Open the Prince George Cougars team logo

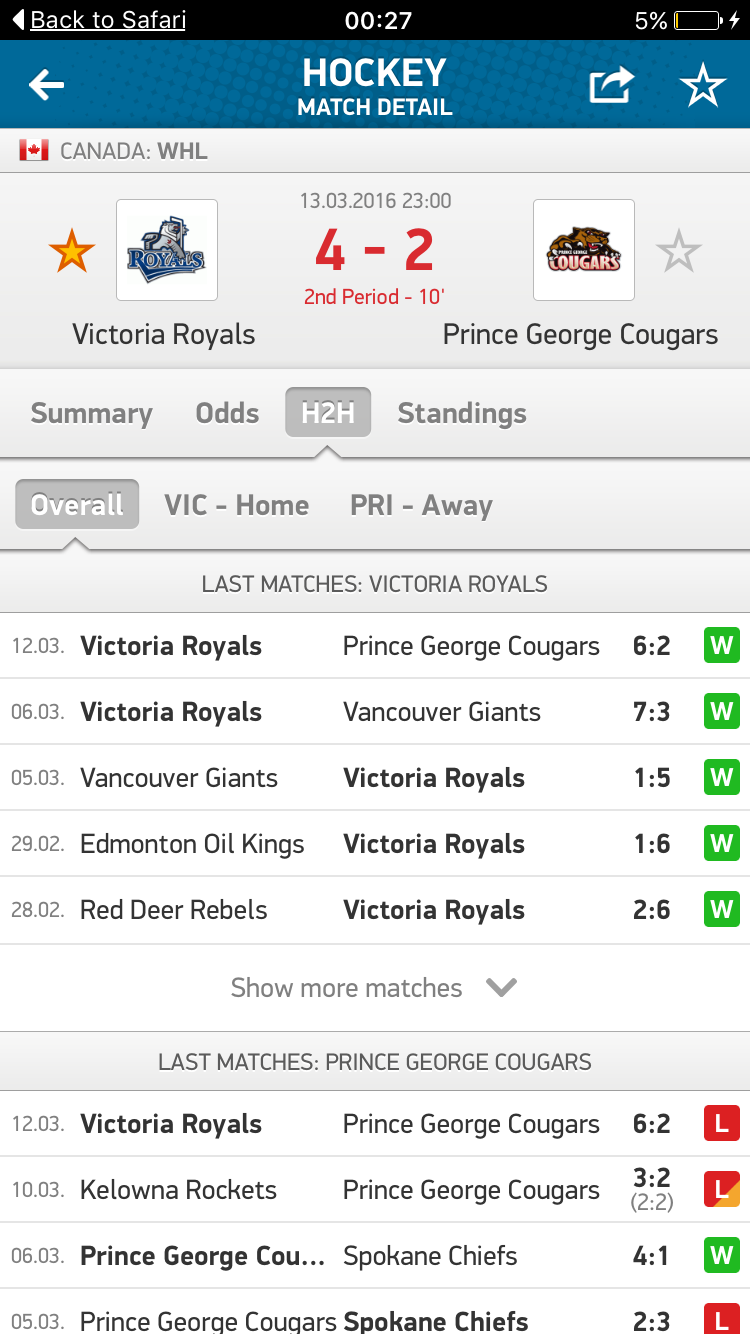point(584,250)
